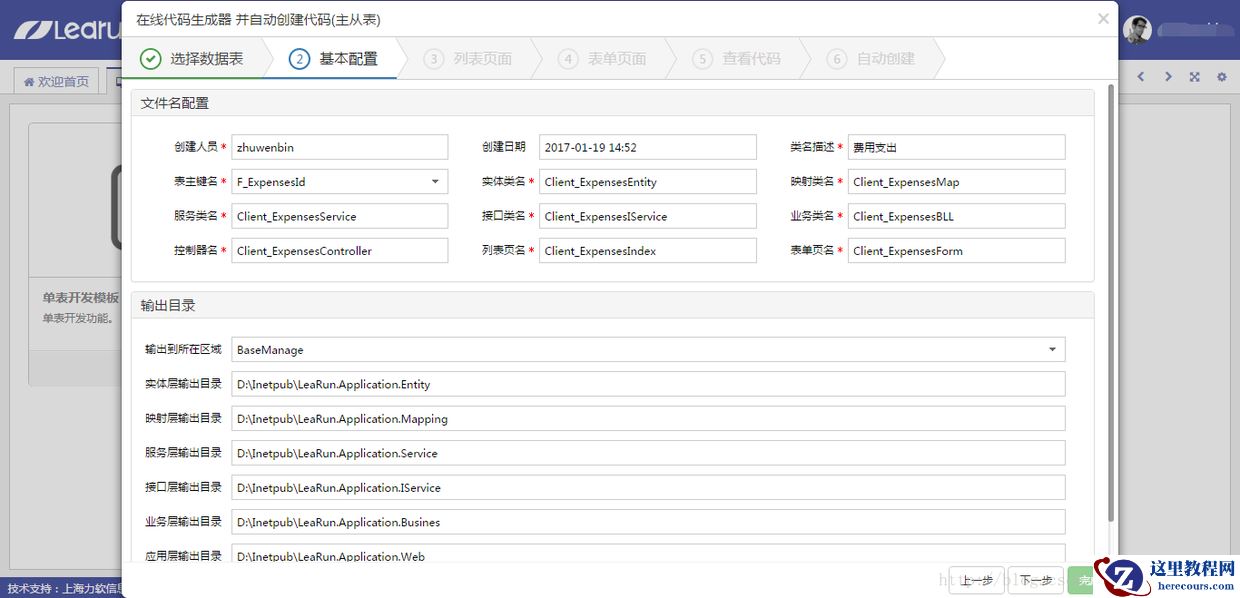The width and height of the screenshot is (1240, 598).
Task: Click the 类名描述 field 费用支出
Action: 956,147
